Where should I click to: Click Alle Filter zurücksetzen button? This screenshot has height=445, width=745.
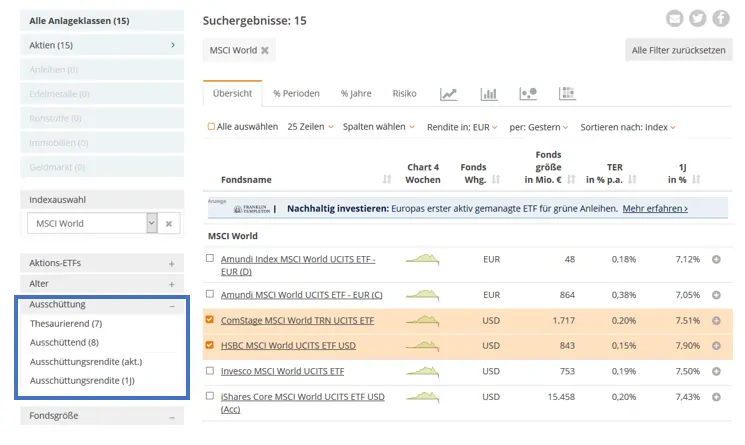tap(678, 50)
